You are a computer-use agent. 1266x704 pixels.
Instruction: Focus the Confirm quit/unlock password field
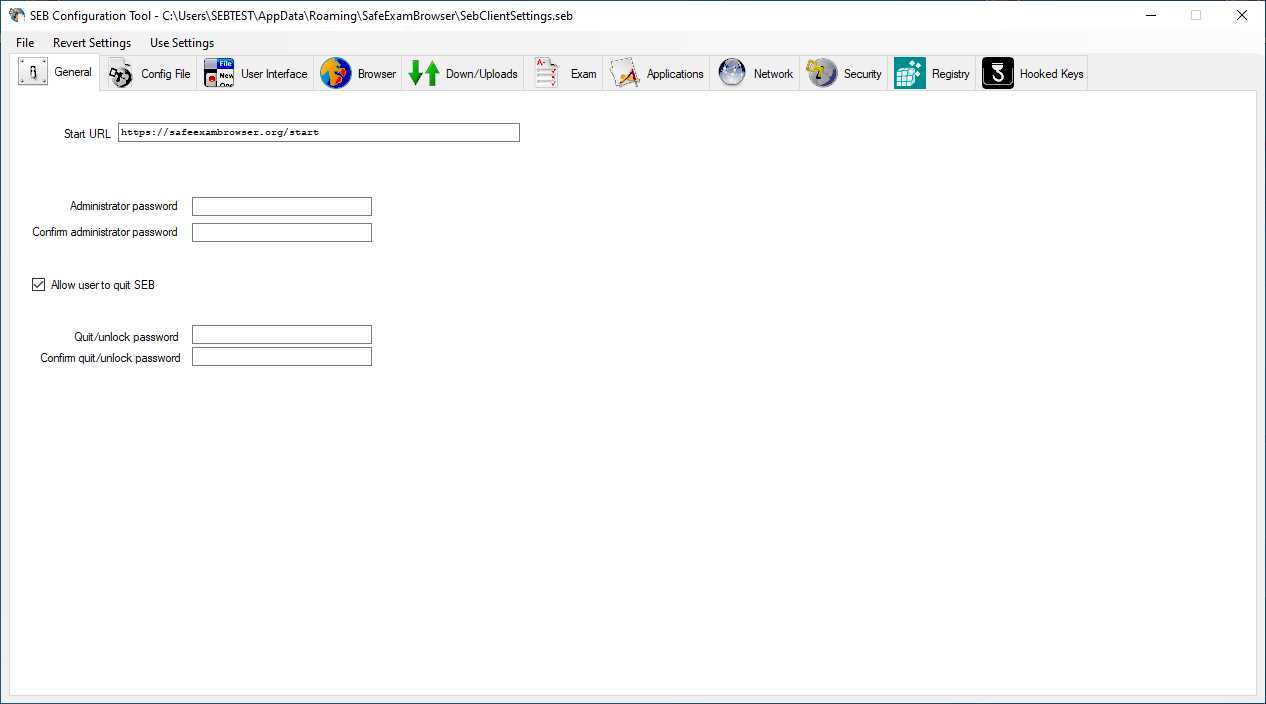(x=282, y=357)
